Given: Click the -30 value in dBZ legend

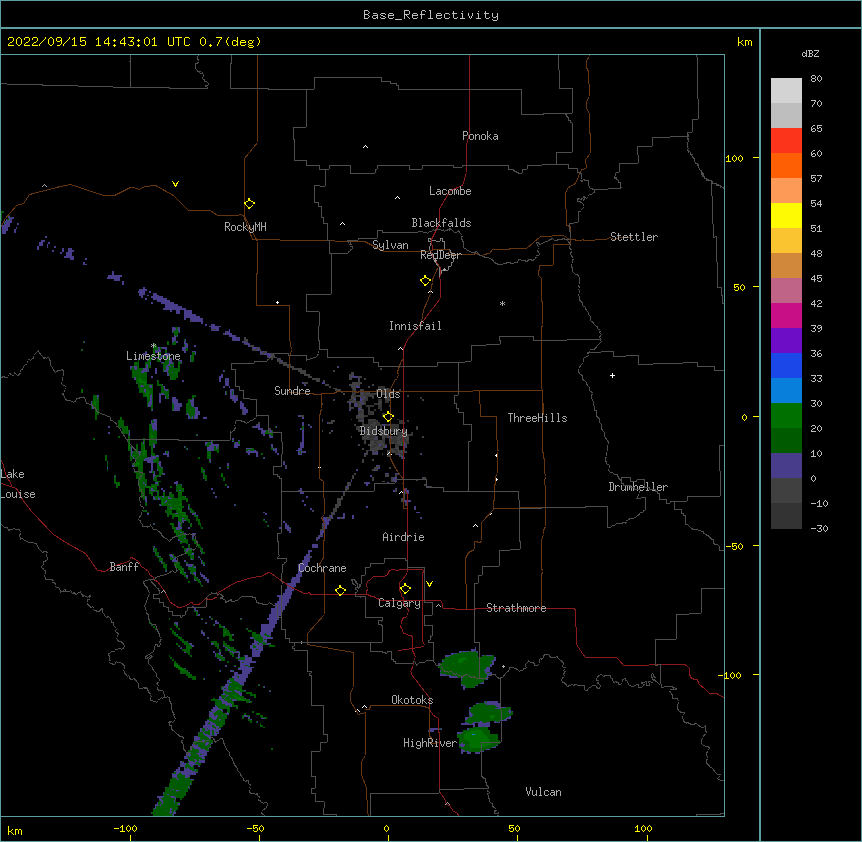Looking at the screenshot, I should [x=819, y=528].
